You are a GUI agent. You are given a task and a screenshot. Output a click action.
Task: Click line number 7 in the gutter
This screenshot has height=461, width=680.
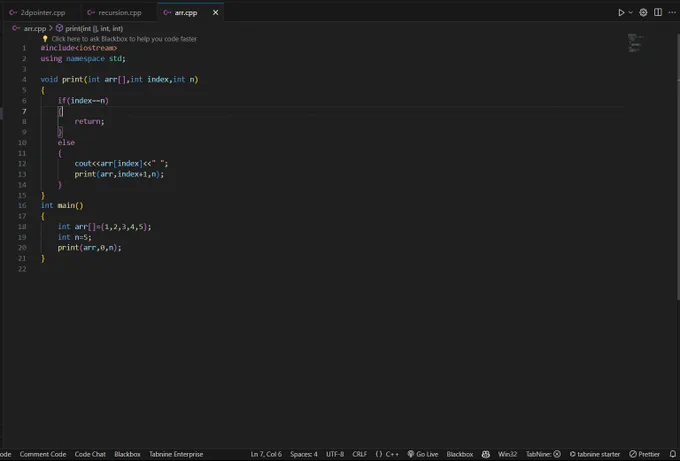[24, 111]
